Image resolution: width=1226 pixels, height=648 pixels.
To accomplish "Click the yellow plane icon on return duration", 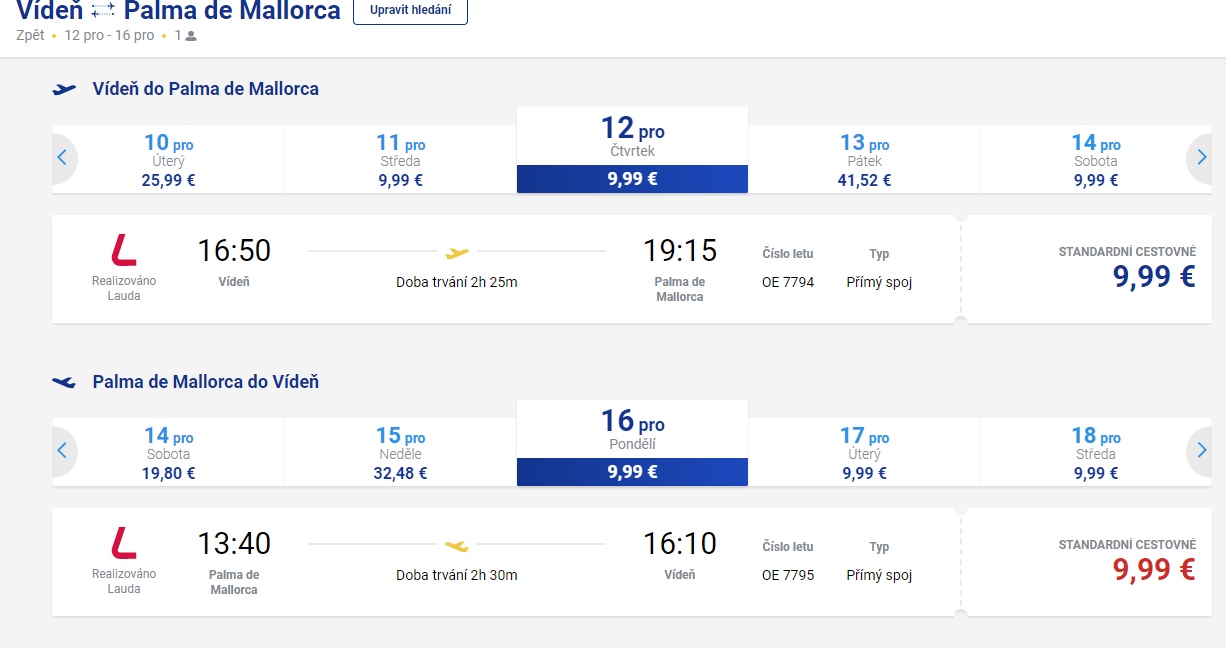I will click(x=457, y=545).
